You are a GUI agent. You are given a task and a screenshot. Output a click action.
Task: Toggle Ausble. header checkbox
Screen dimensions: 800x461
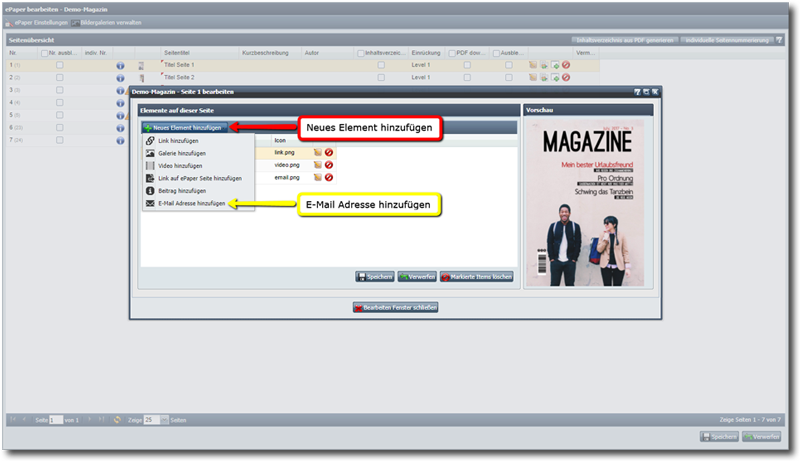pyautogui.click(x=496, y=53)
